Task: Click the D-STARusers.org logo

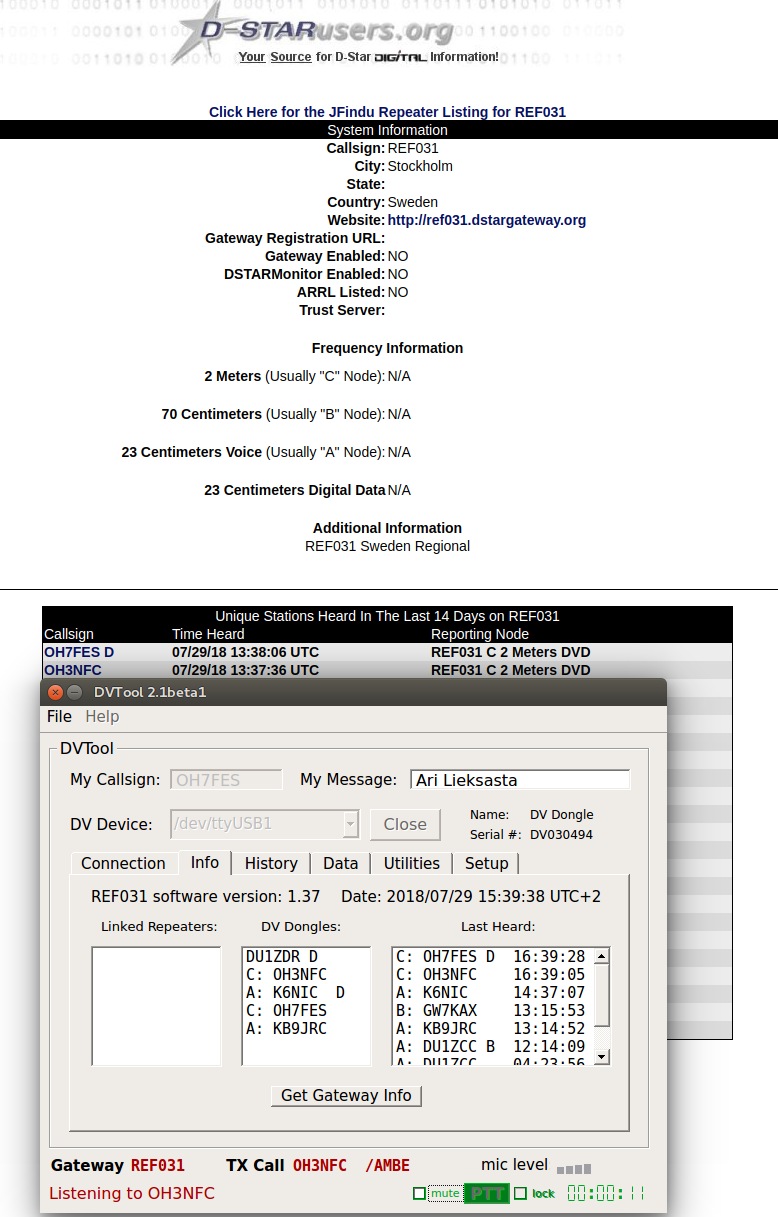Action: pyautogui.click(x=315, y=32)
